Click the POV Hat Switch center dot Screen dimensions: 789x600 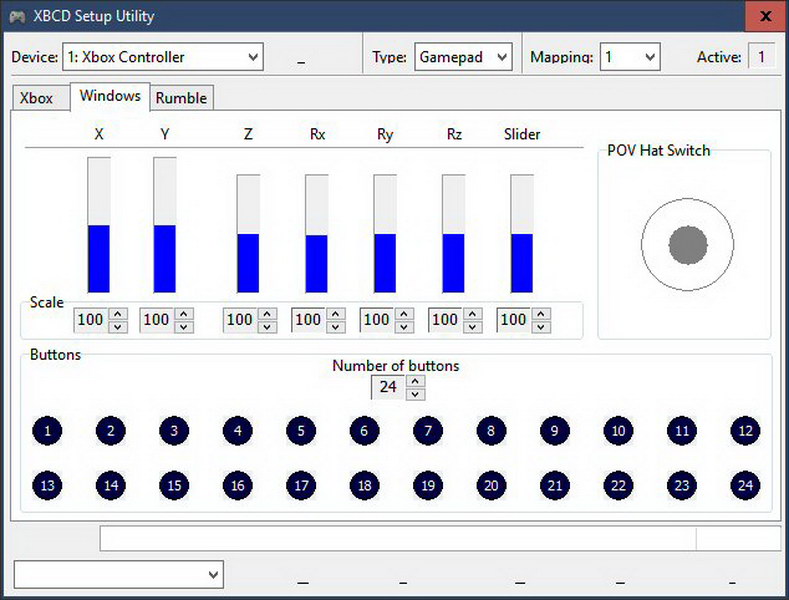[x=688, y=245]
